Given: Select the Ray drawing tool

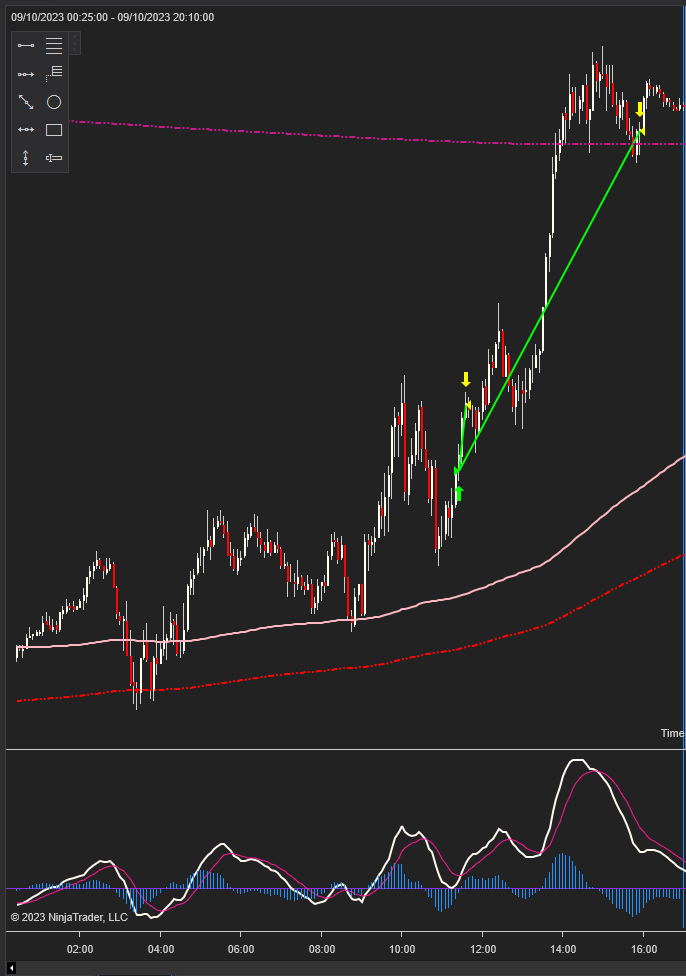Looking at the screenshot, I should (x=26, y=74).
